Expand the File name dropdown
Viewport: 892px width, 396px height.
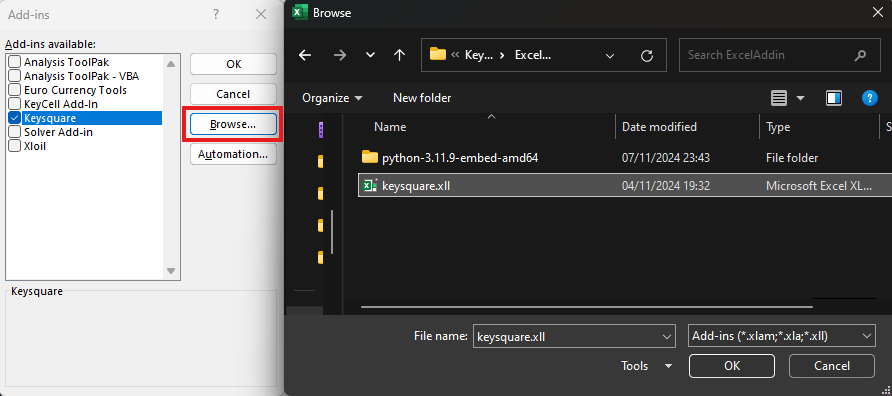pos(668,336)
